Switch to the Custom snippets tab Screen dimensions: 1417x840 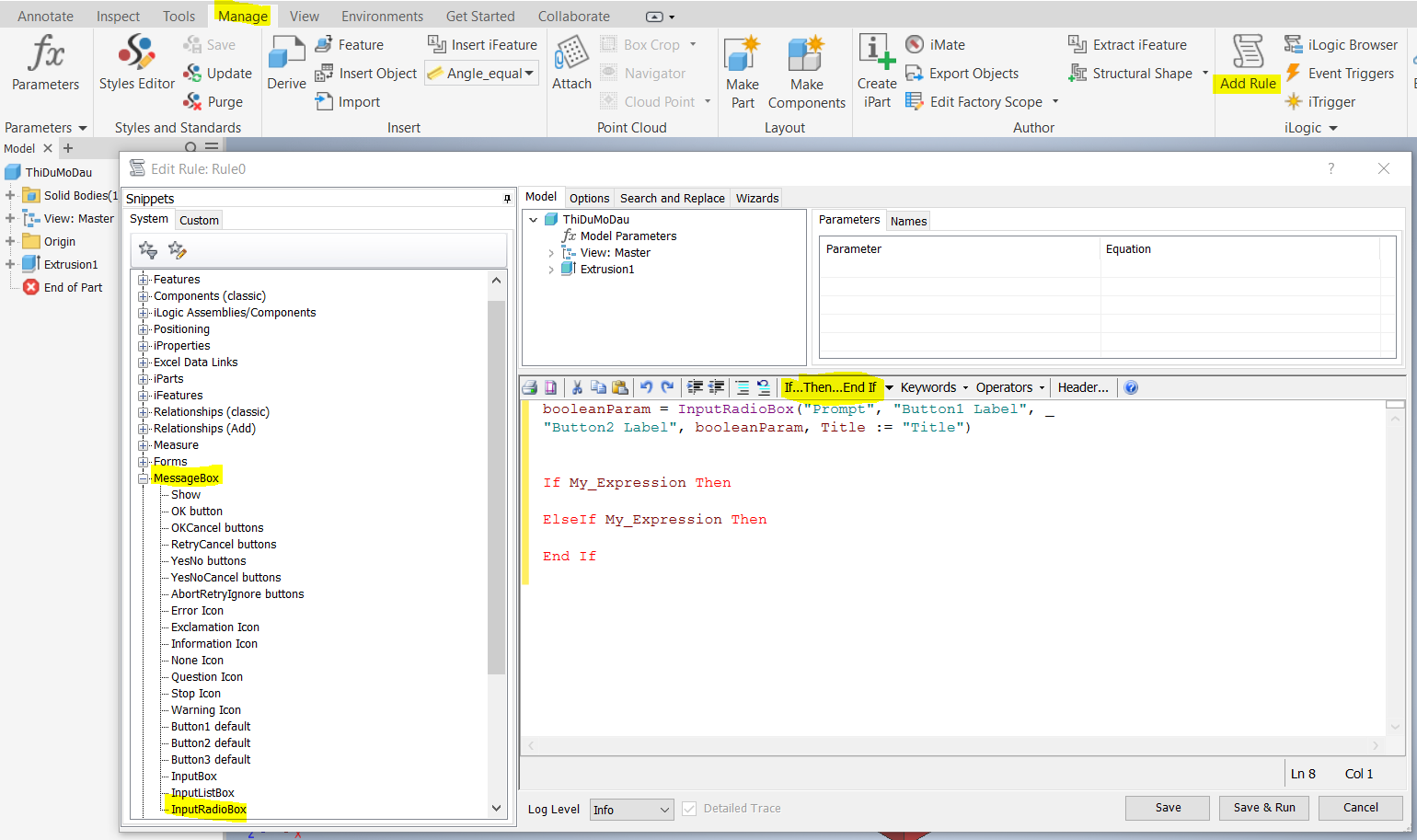[199, 220]
